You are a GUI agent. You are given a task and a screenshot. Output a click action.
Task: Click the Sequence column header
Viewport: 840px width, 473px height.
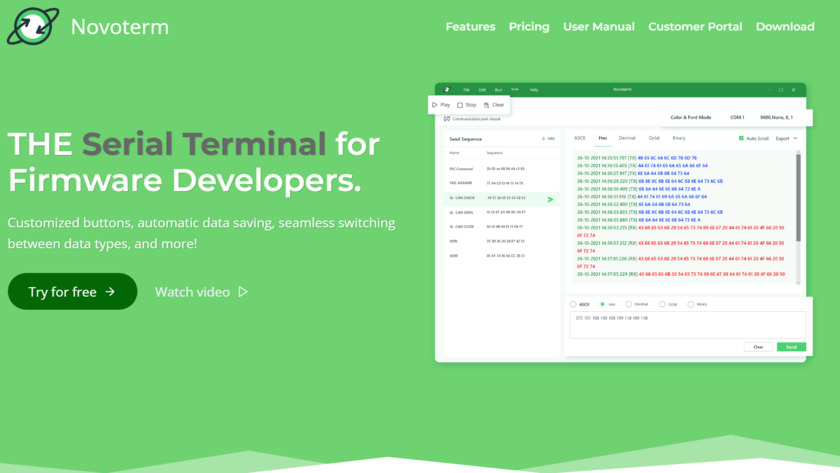click(494, 153)
